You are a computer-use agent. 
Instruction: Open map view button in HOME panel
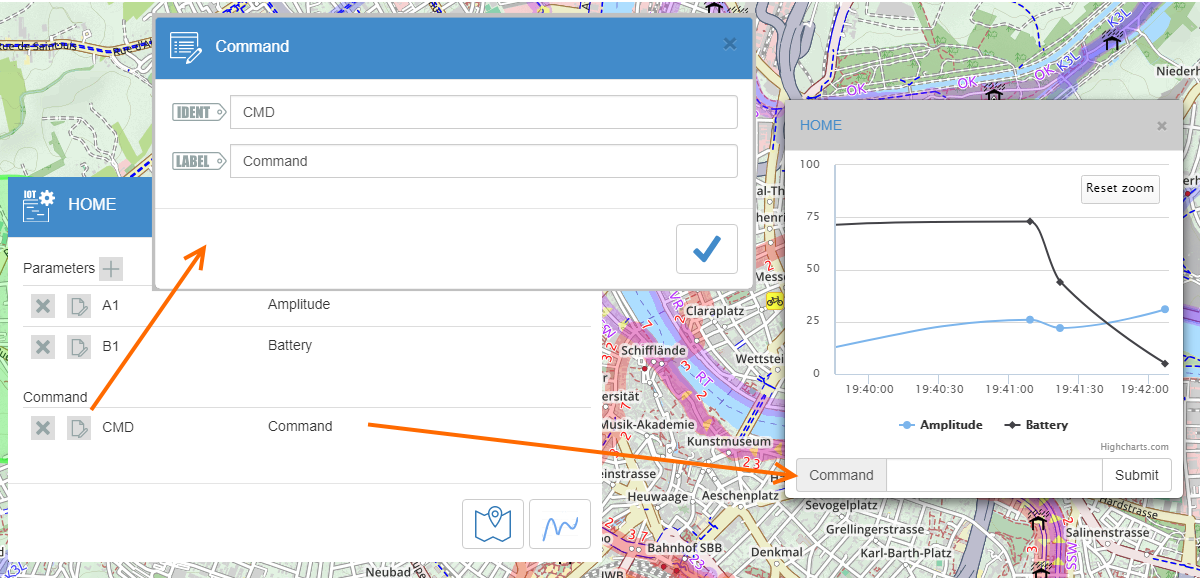[493, 524]
